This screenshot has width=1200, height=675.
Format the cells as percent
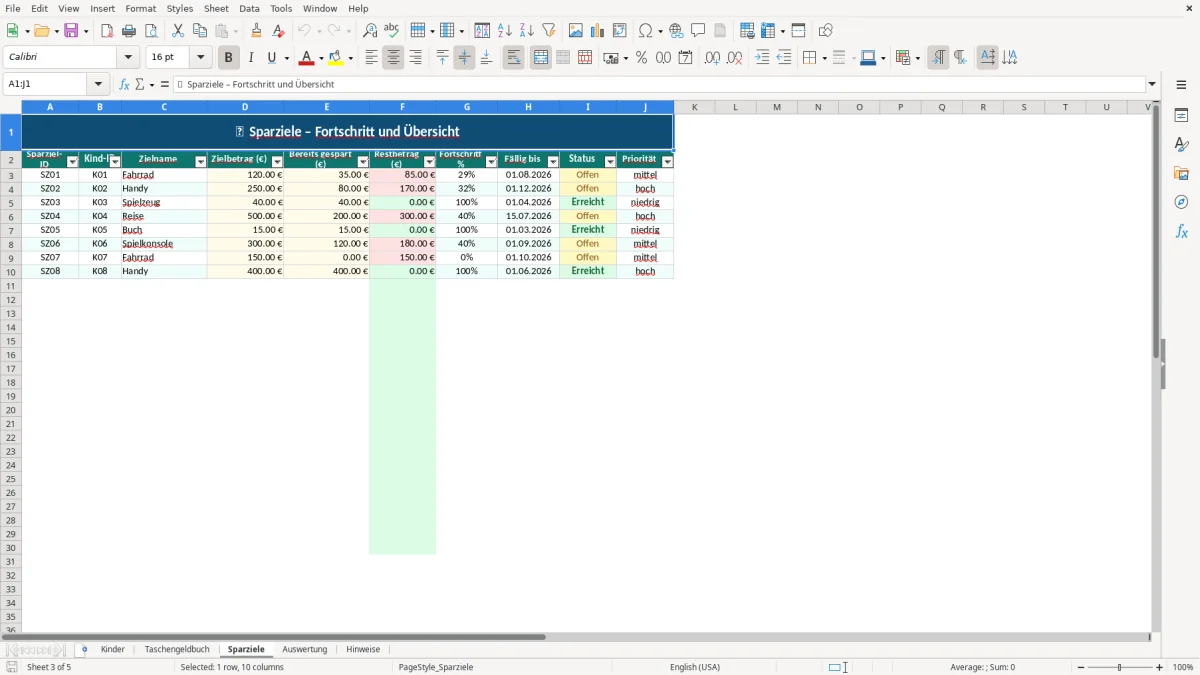tap(641, 58)
